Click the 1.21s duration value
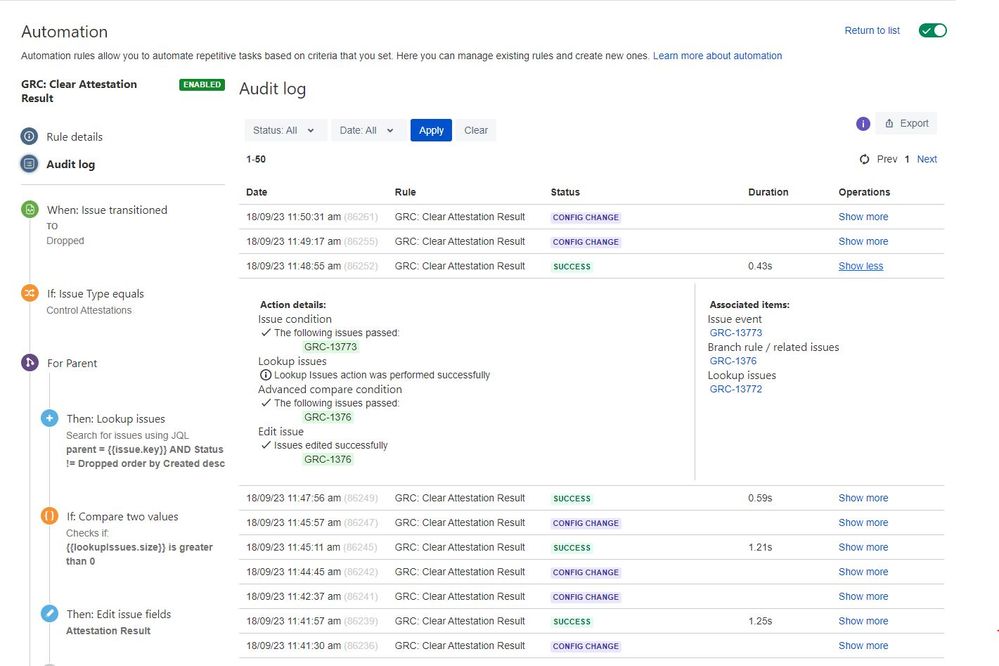Viewport: 999px width, 666px height. [760, 547]
